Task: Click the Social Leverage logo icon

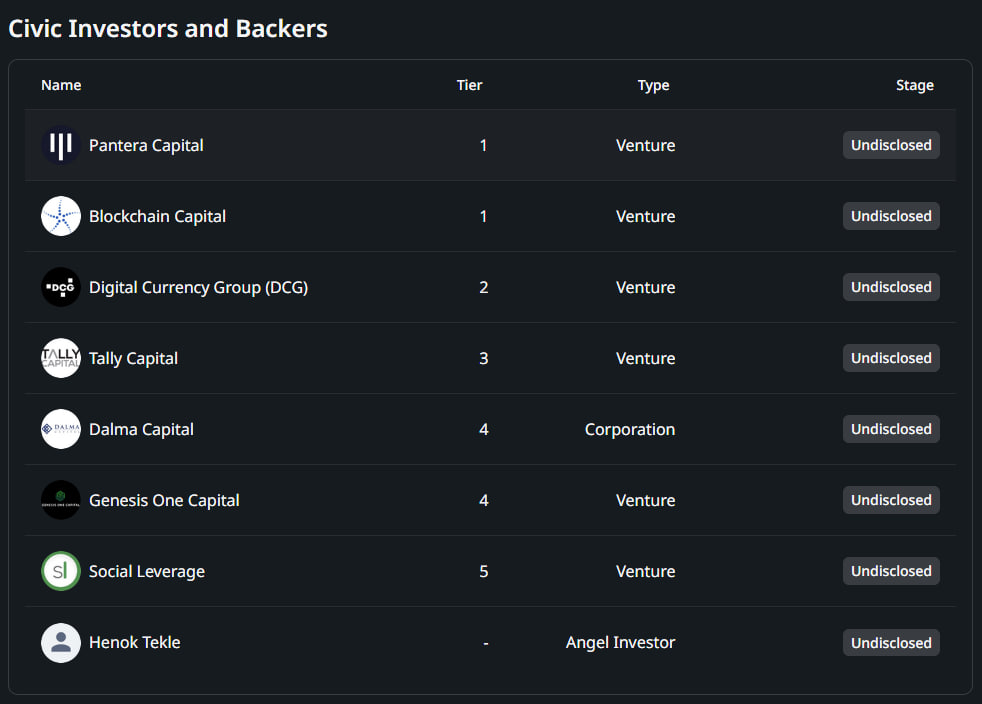Action: (61, 571)
